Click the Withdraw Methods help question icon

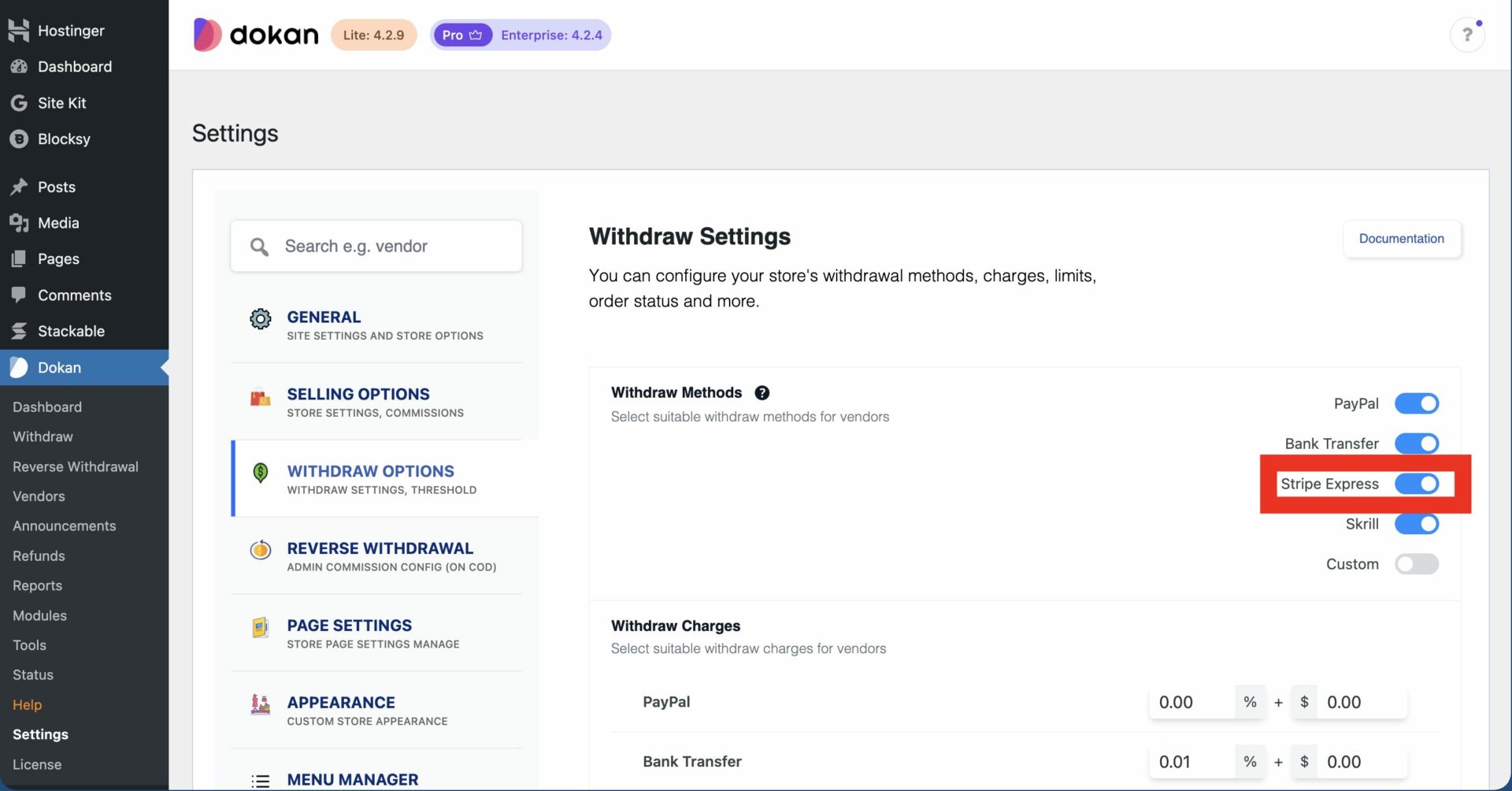(762, 392)
